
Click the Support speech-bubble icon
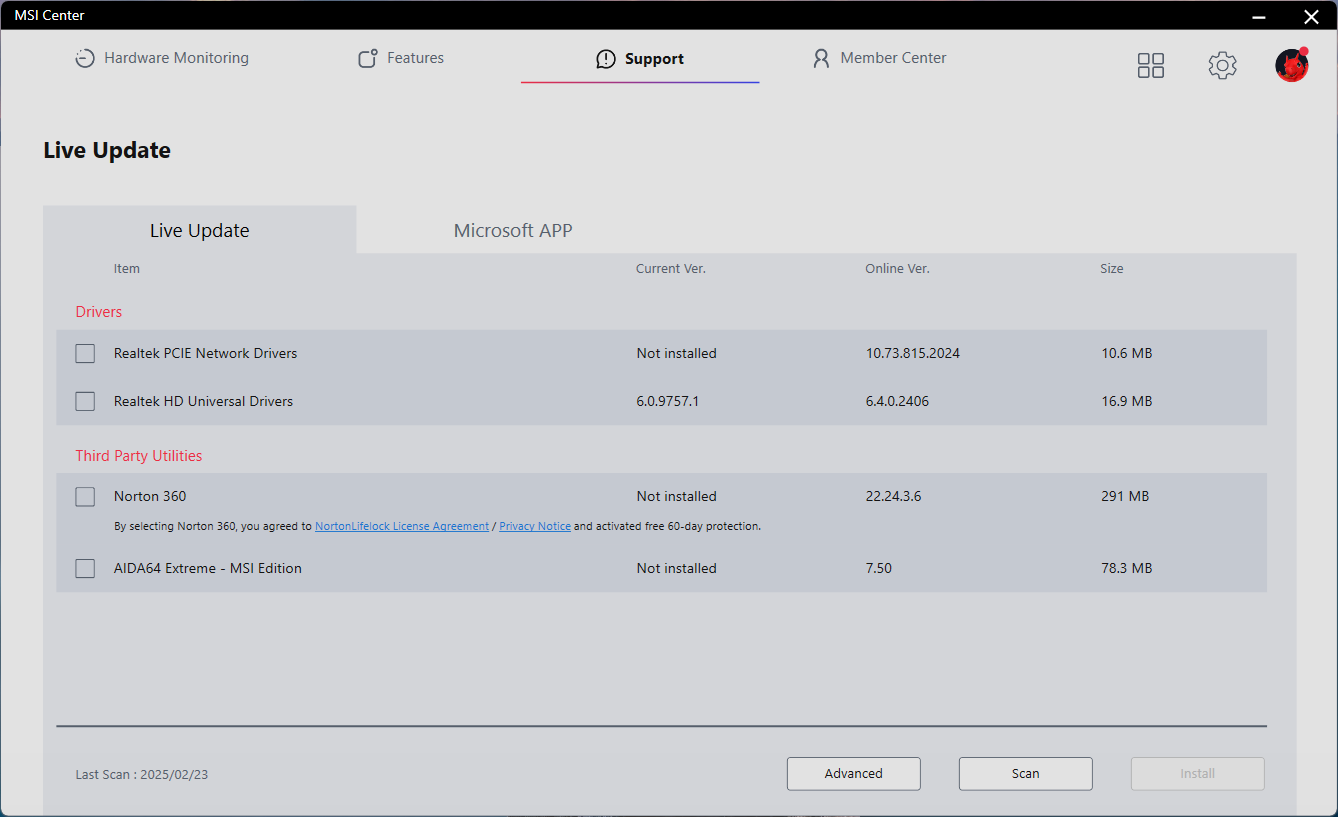(606, 59)
